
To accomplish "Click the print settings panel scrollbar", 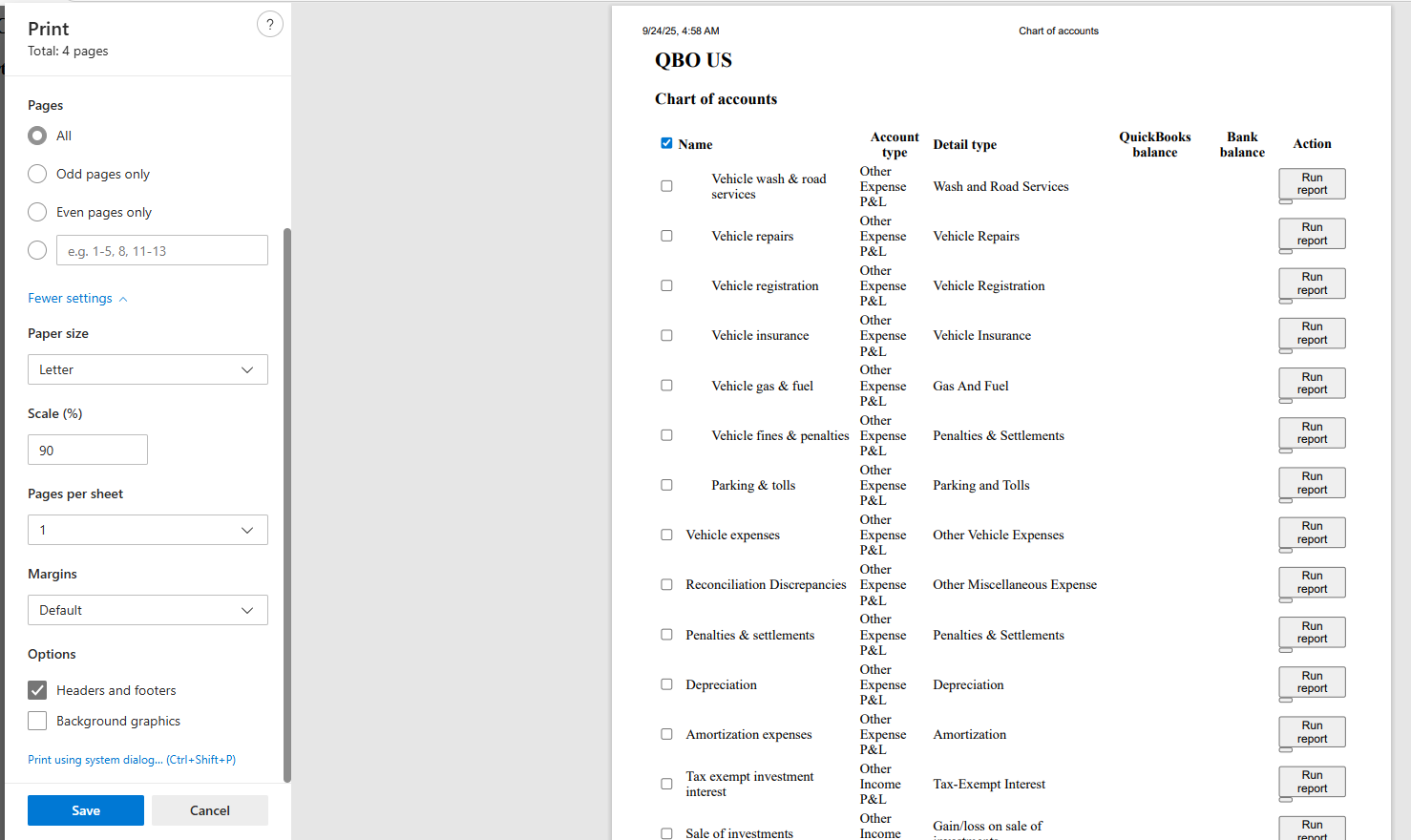I will (287, 505).
